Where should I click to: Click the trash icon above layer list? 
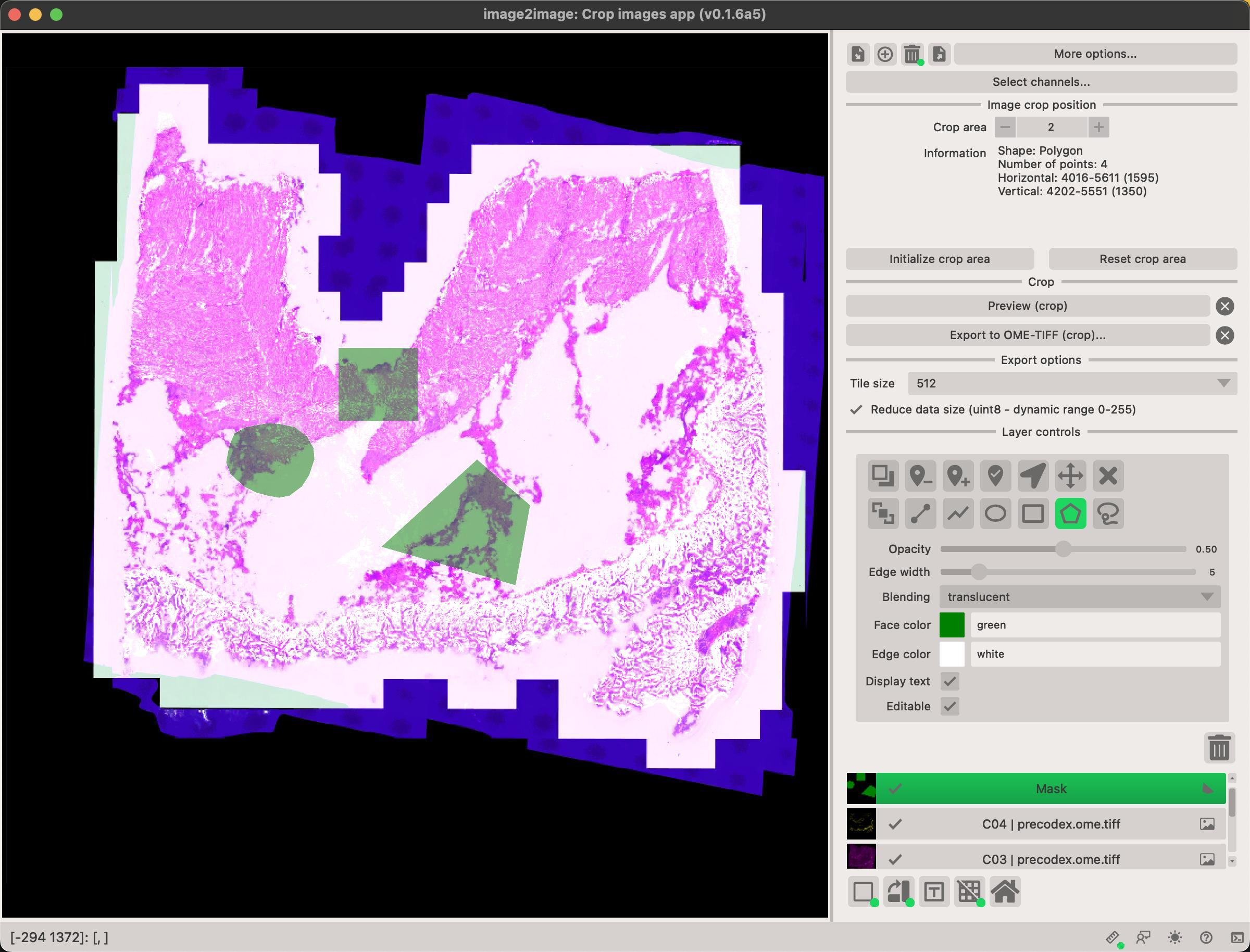(x=1218, y=747)
